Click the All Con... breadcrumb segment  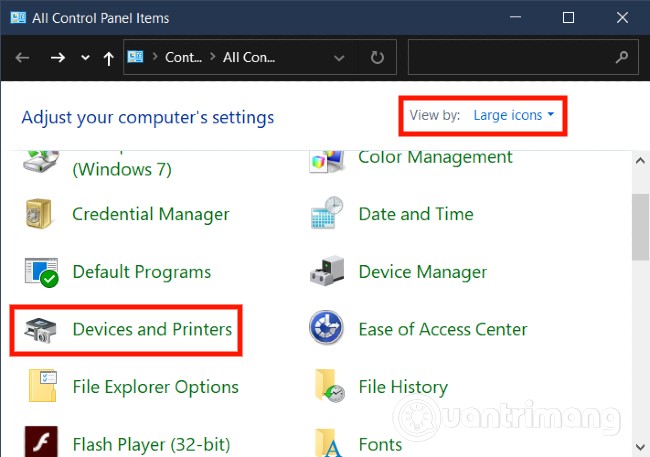(249, 57)
